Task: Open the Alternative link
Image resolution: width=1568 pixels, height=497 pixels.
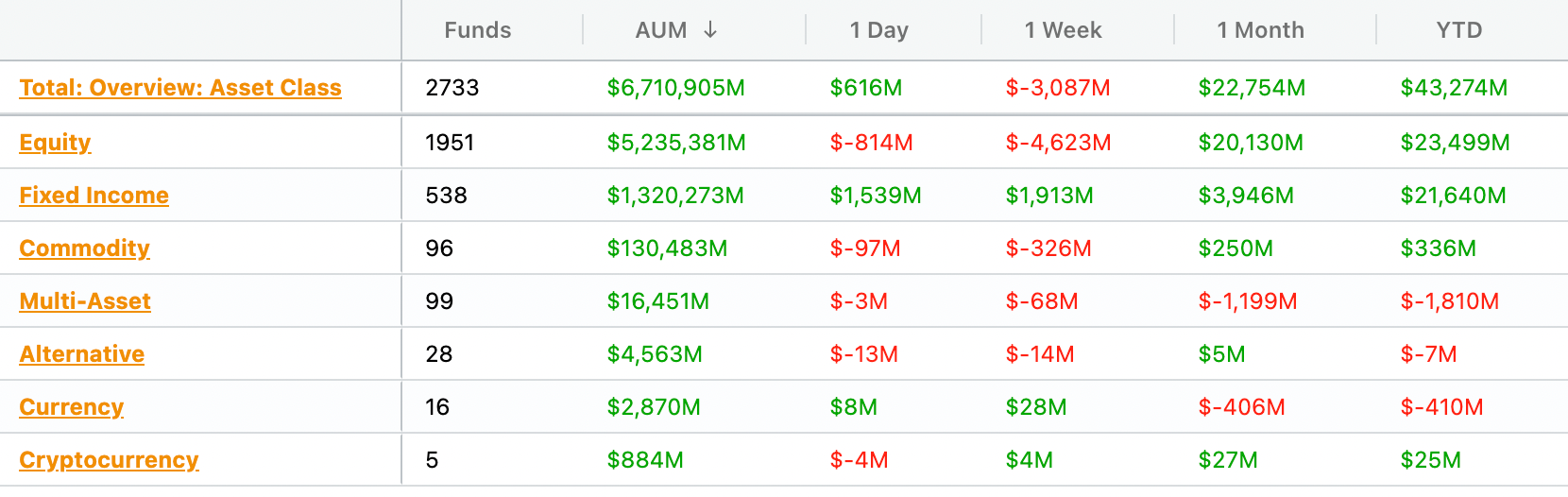Action: click(x=82, y=354)
